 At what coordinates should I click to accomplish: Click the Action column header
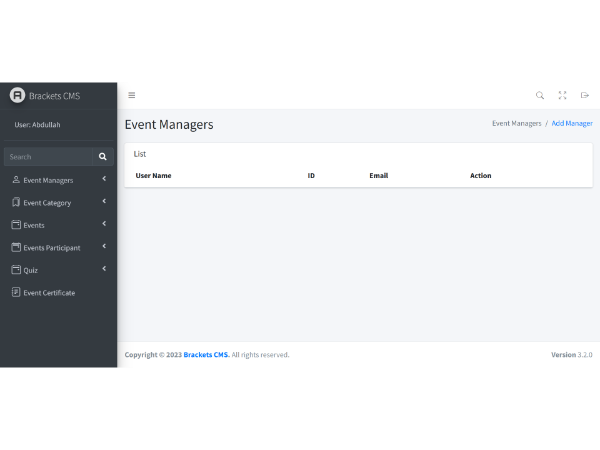pos(481,176)
